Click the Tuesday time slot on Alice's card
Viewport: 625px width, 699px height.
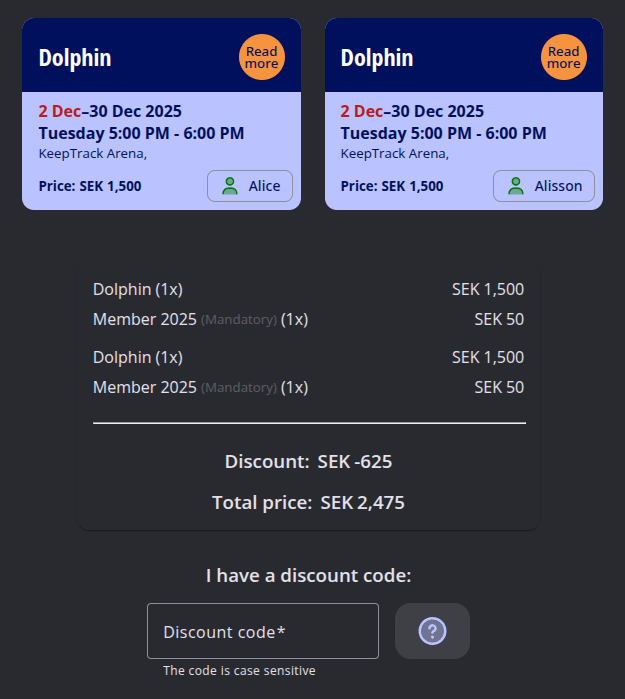click(x=141, y=133)
